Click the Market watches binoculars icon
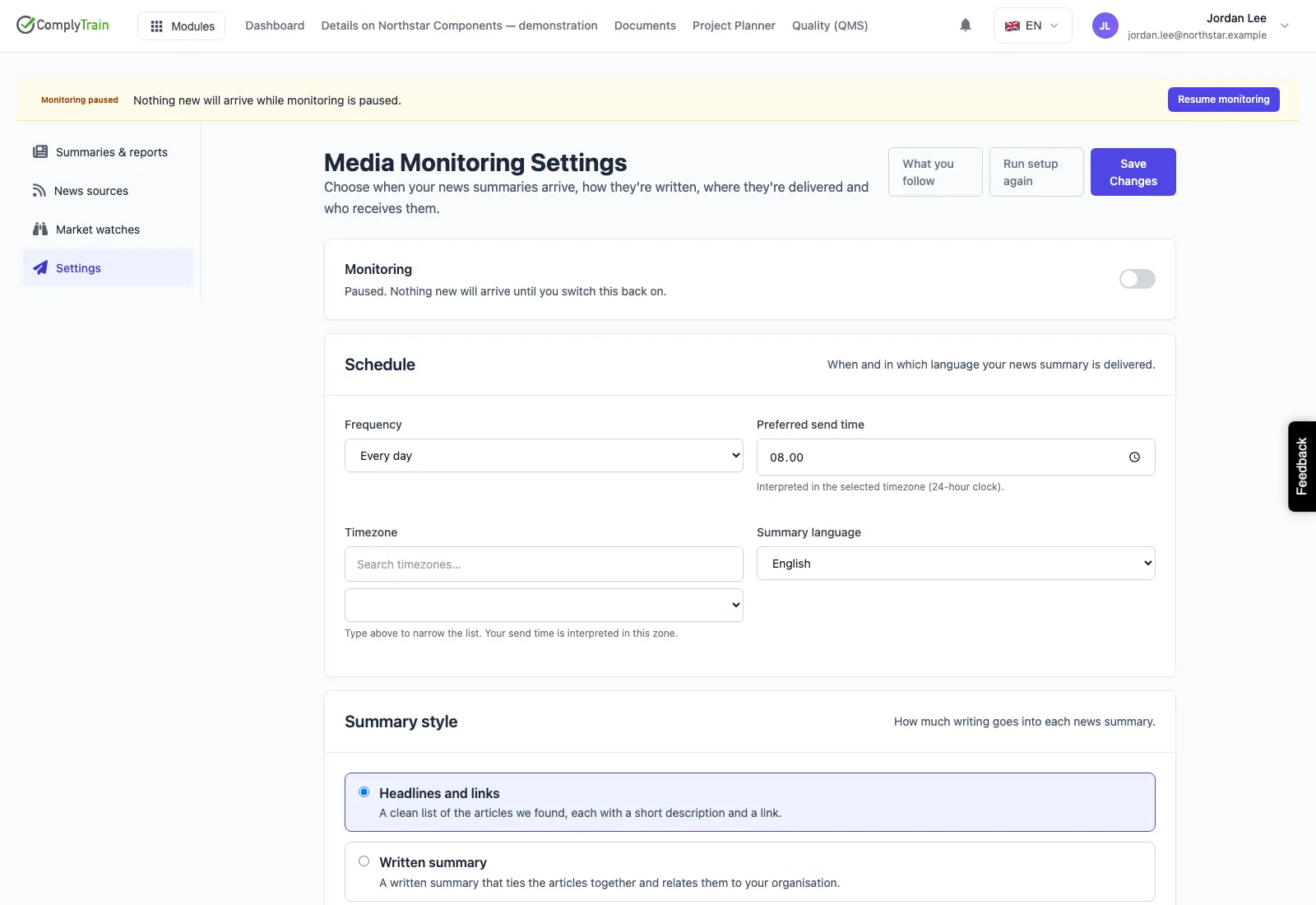 tap(39, 229)
